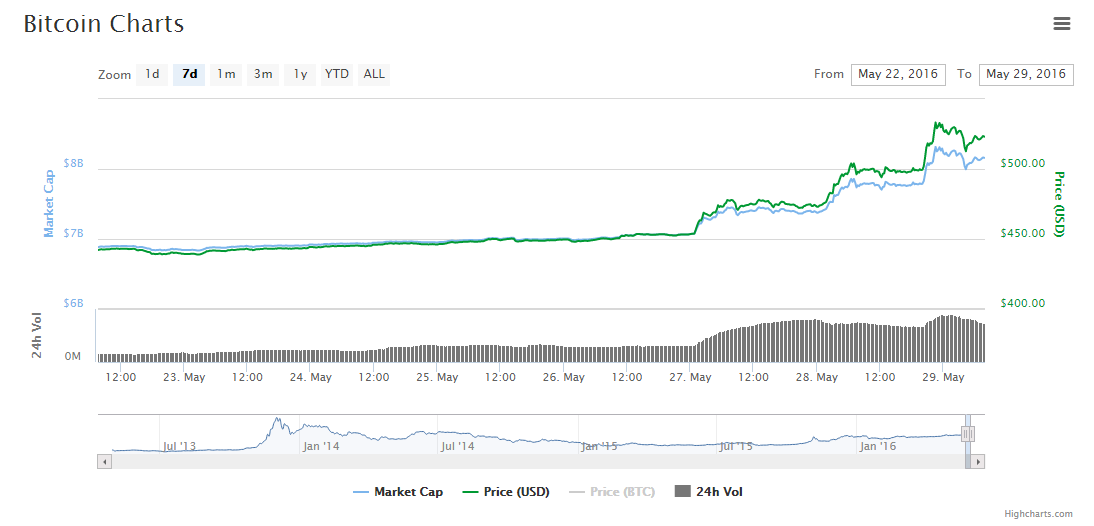Click navigator scrollbar right arrow

coord(978,461)
